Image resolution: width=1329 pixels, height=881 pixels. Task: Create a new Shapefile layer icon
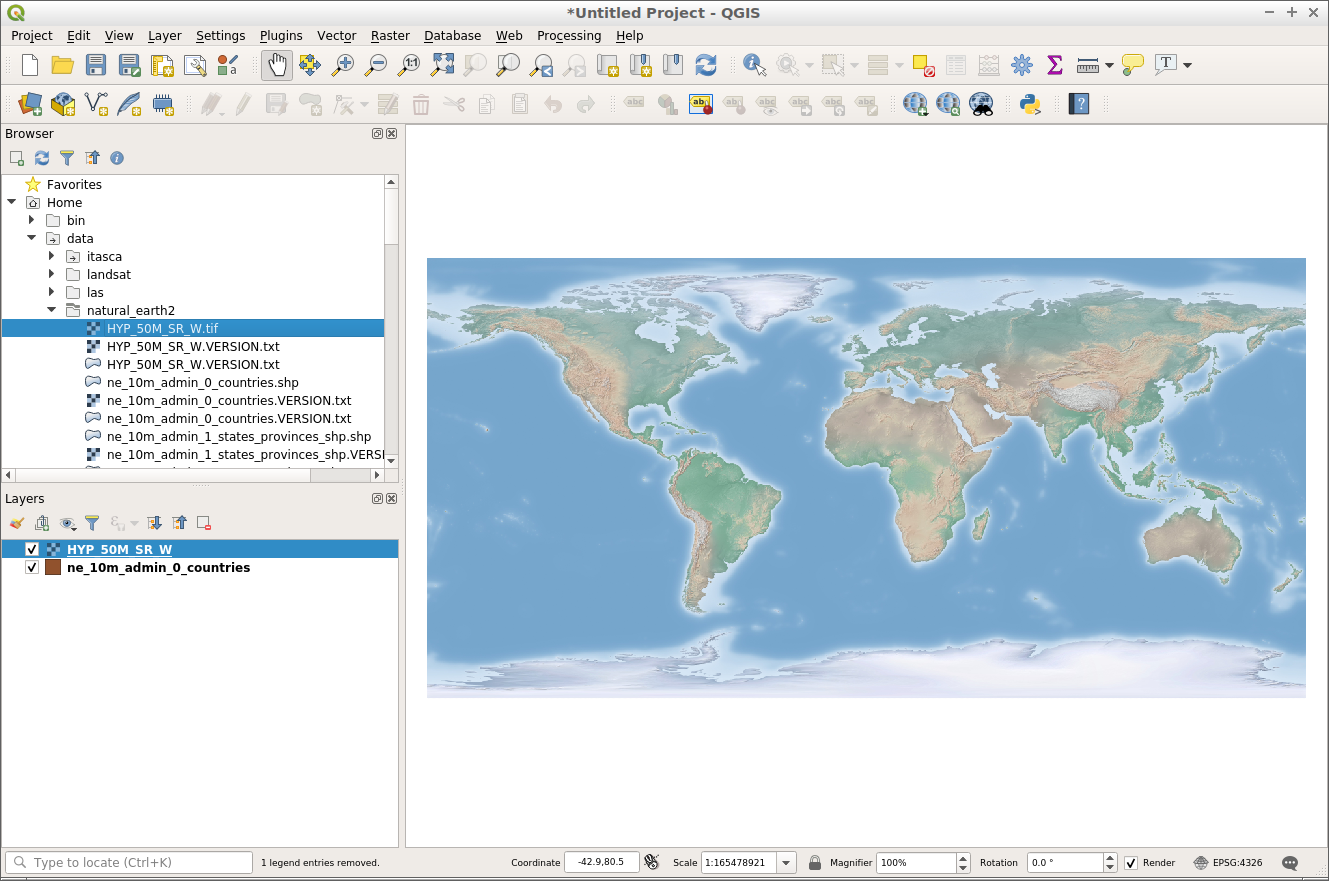(x=96, y=104)
